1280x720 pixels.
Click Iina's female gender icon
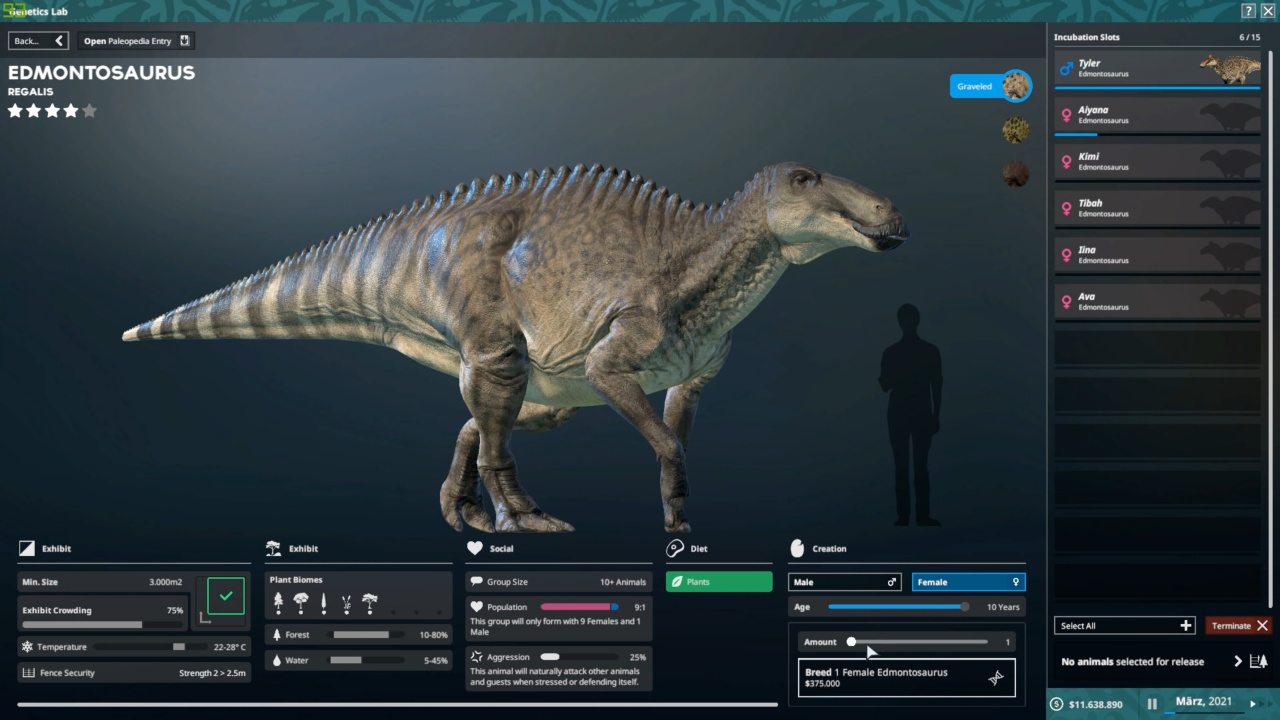(1066, 255)
